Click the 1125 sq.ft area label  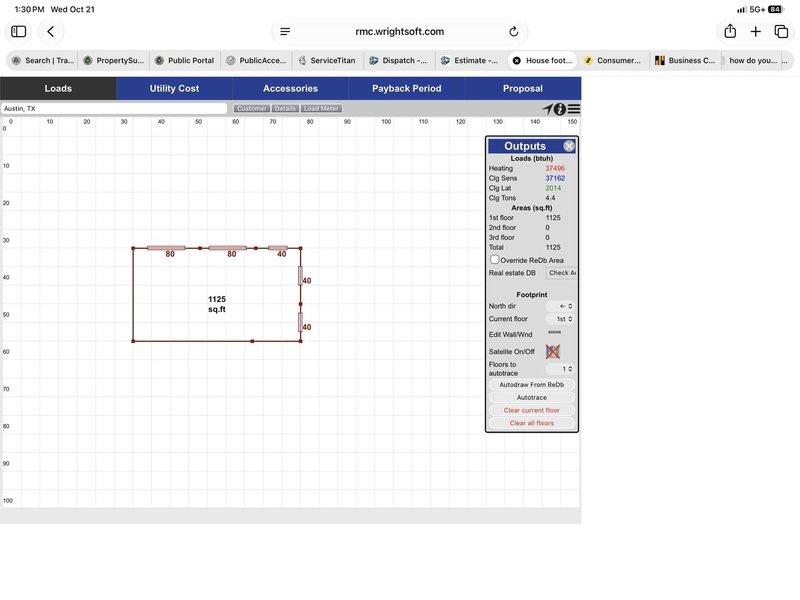point(217,304)
